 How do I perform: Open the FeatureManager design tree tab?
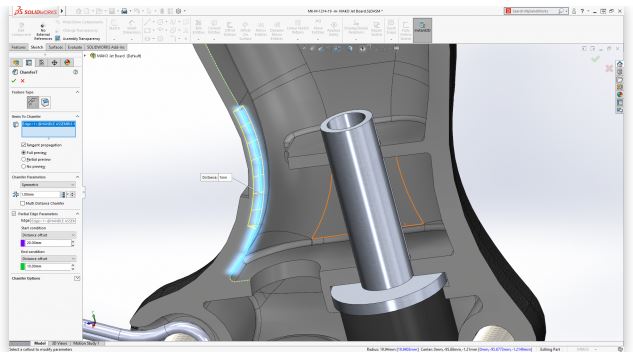tap(16, 63)
